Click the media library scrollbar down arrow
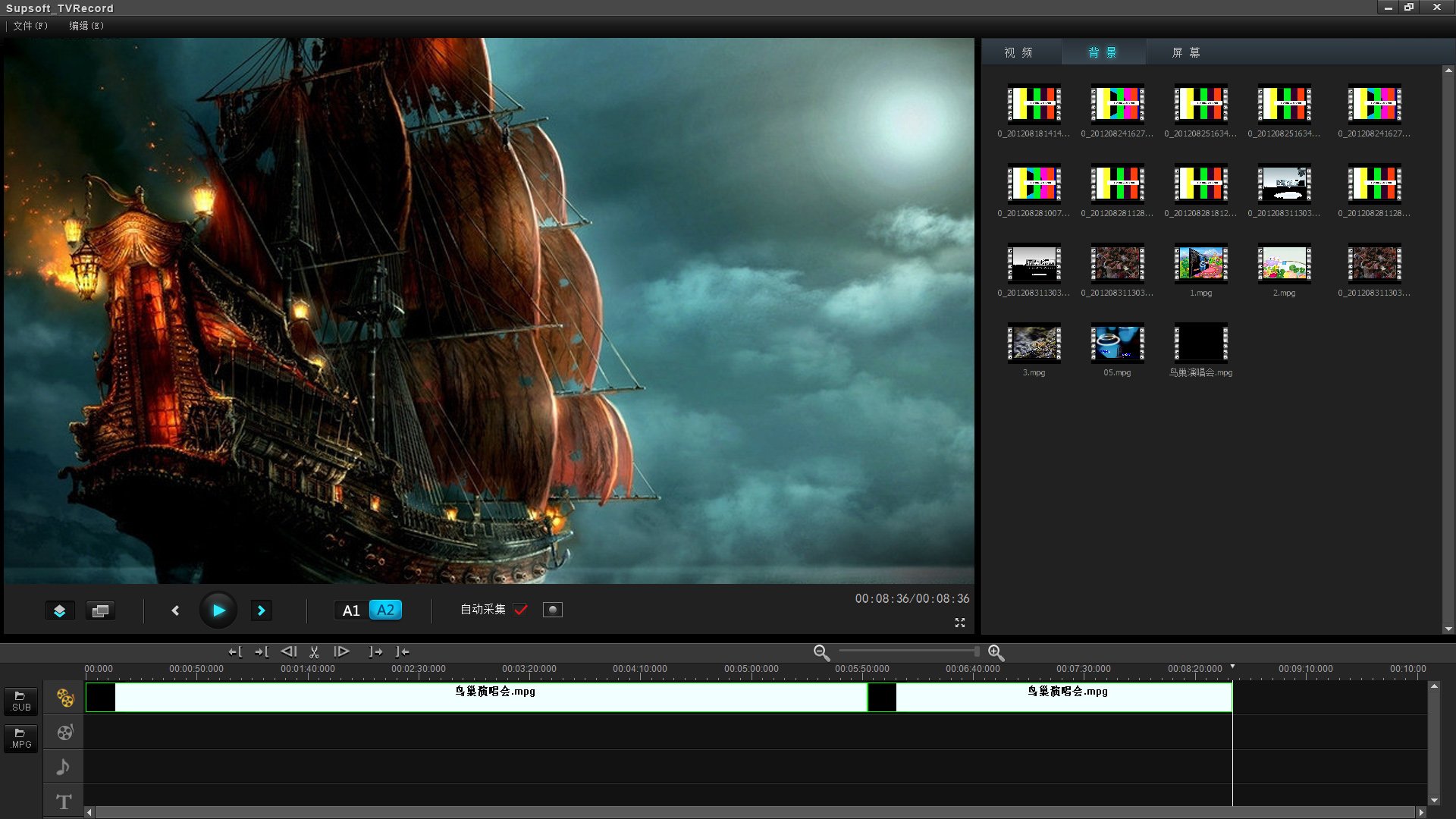 coord(1448,629)
